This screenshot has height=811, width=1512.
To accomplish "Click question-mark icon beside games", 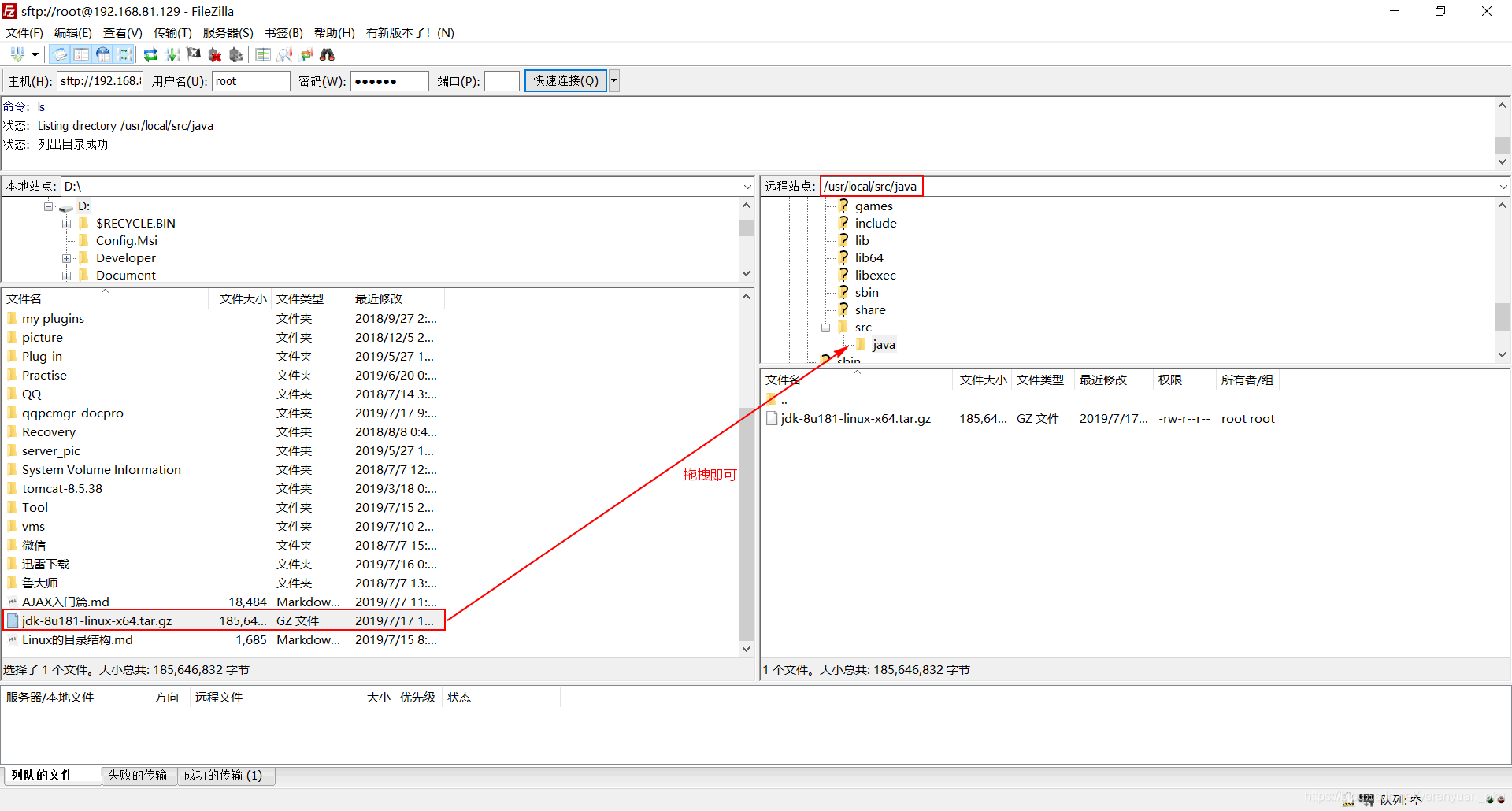I will point(843,206).
